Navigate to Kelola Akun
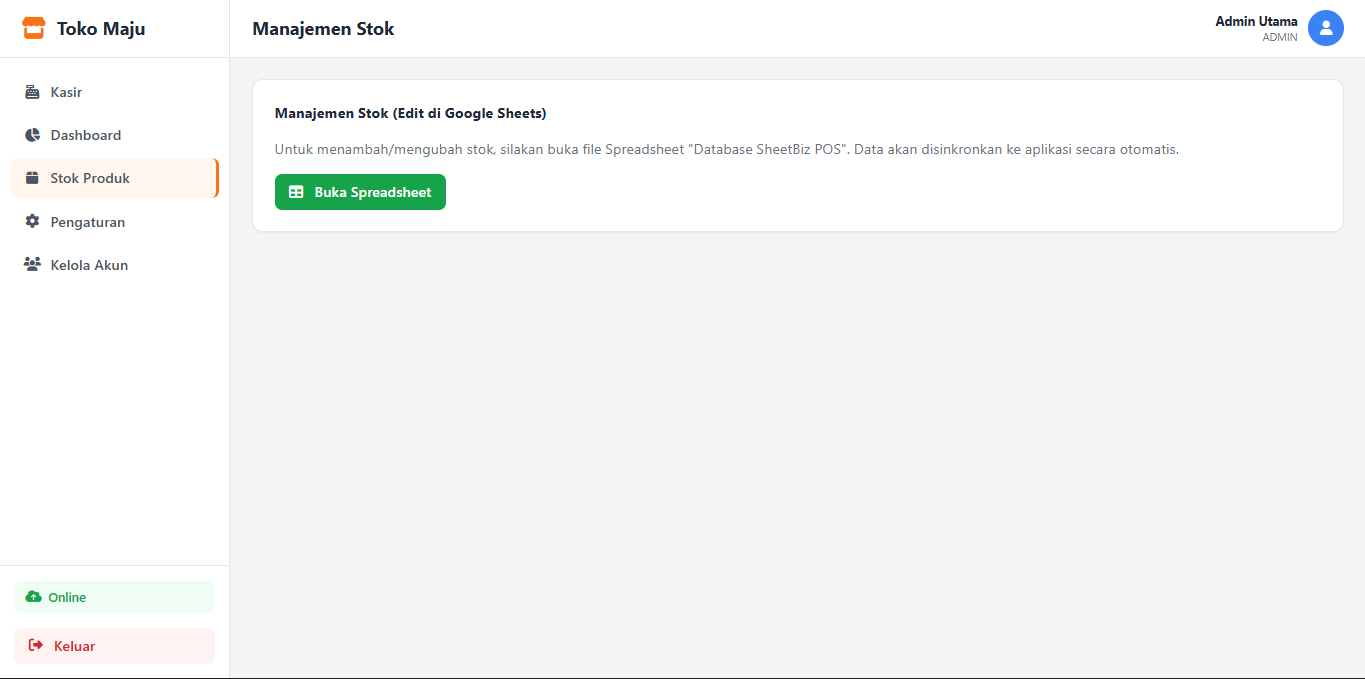The height and width of the screenshot is (679, 1365). click(89, 265)
